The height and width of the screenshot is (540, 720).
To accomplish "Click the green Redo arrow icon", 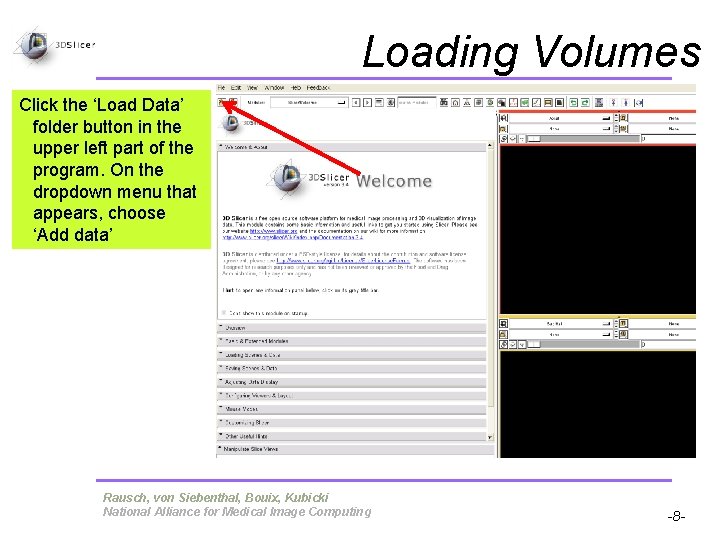I will coord(585,102).
